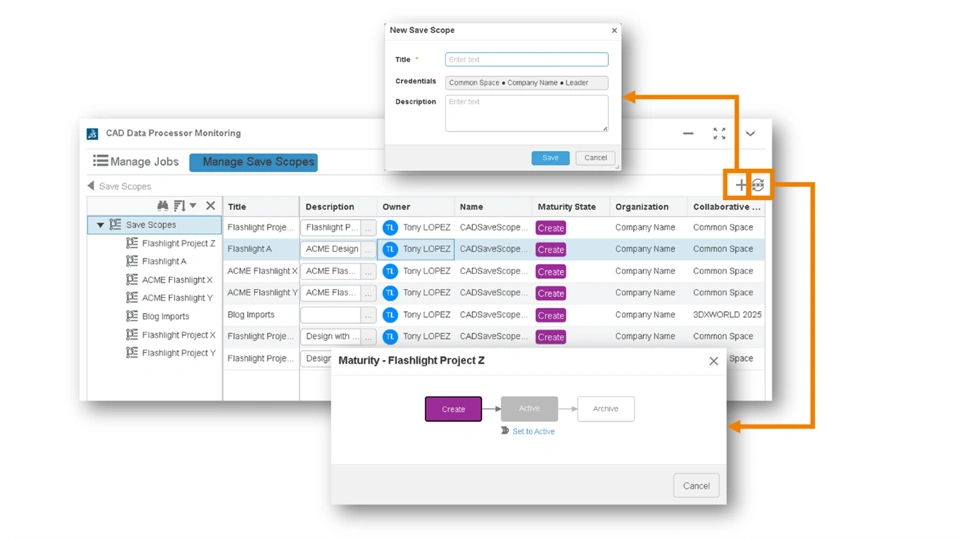The height and width of the screenshot is (539, 960).
Task: Collapse the Save Scopes tree node
Action: [100, 225]
